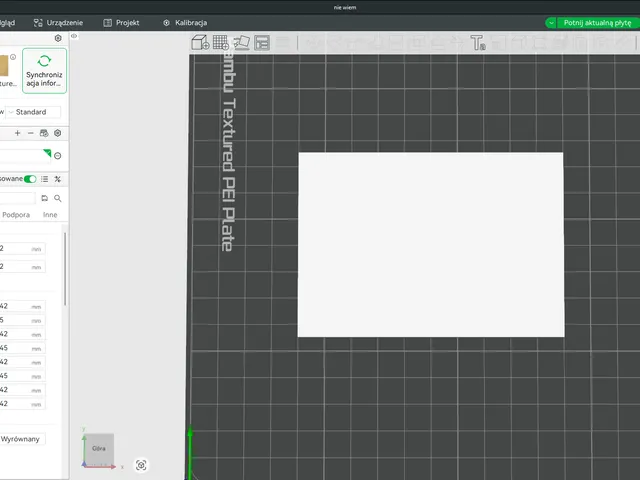Open the Wyrównany dropdown
Image resolution: width=640 pixels, height=480 pixels.
click(x=22, y=439)
